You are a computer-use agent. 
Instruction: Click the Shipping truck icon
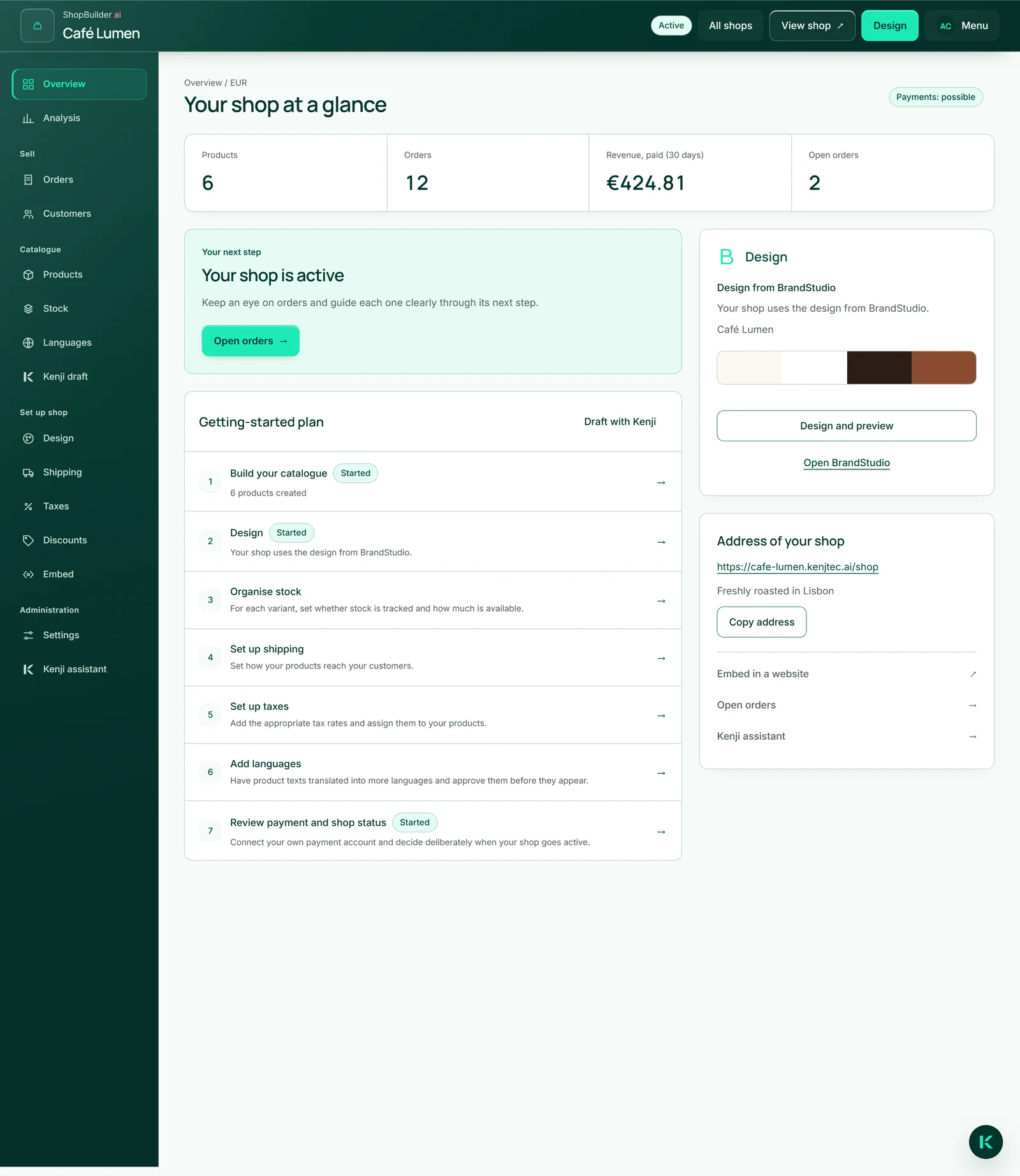[28, 473]
